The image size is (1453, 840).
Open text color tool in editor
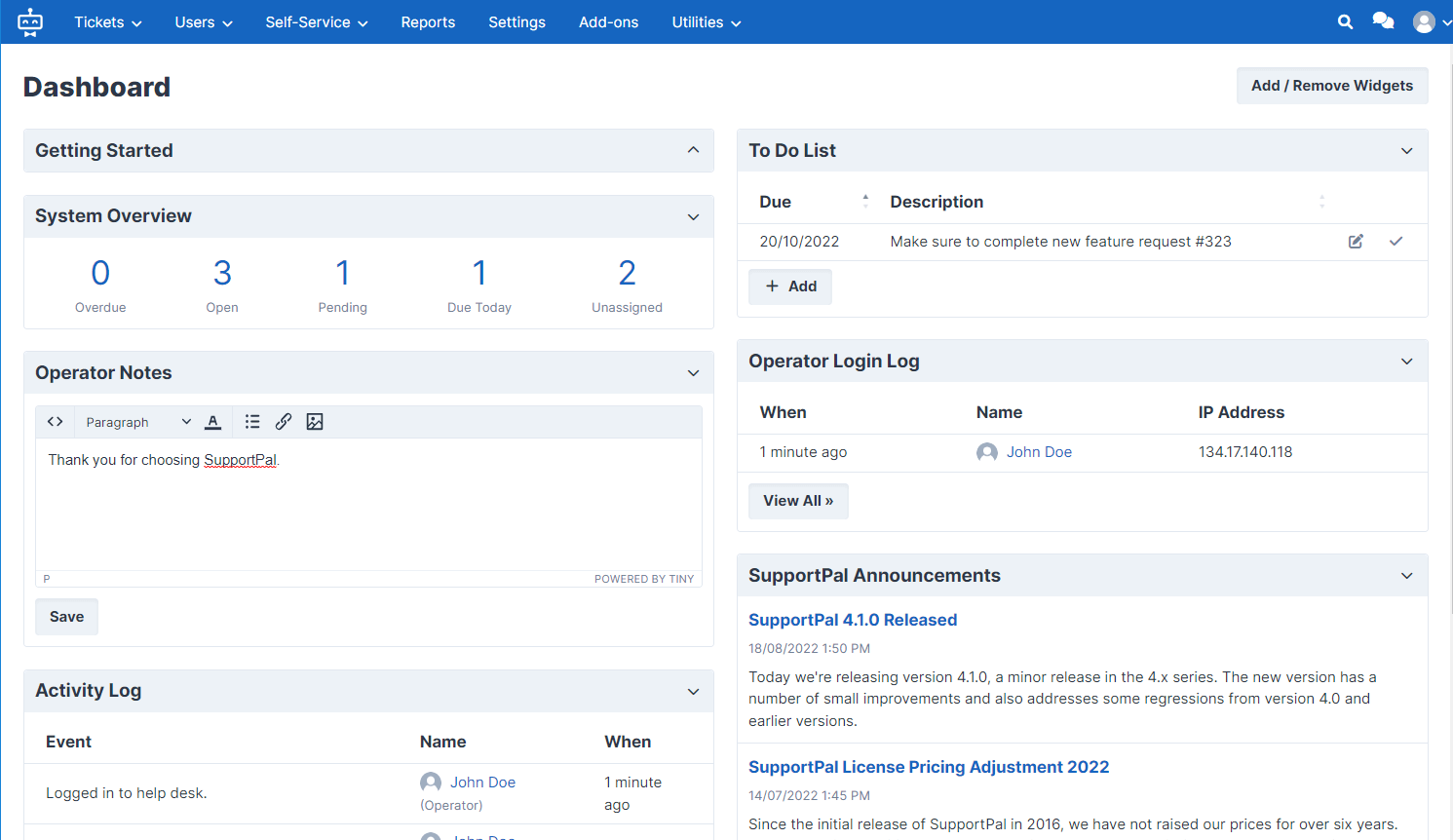point(213,422)
